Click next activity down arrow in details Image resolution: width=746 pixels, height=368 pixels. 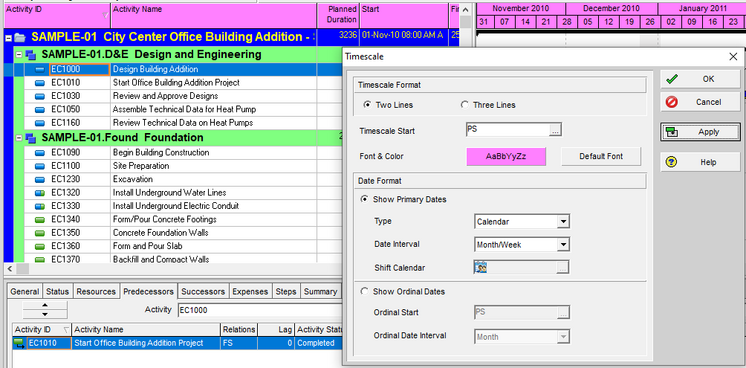click(45, 314)
